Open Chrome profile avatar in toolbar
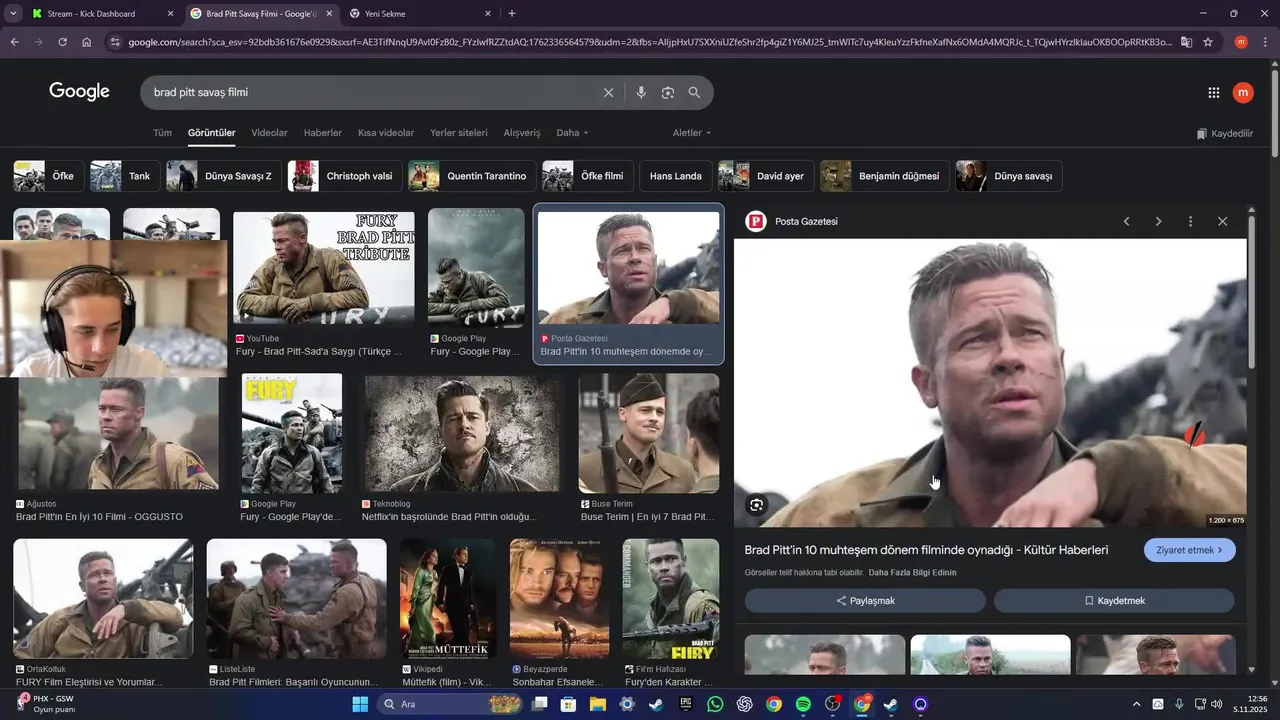Screen dimensions: 1280x720 [x=1241, y=42]
